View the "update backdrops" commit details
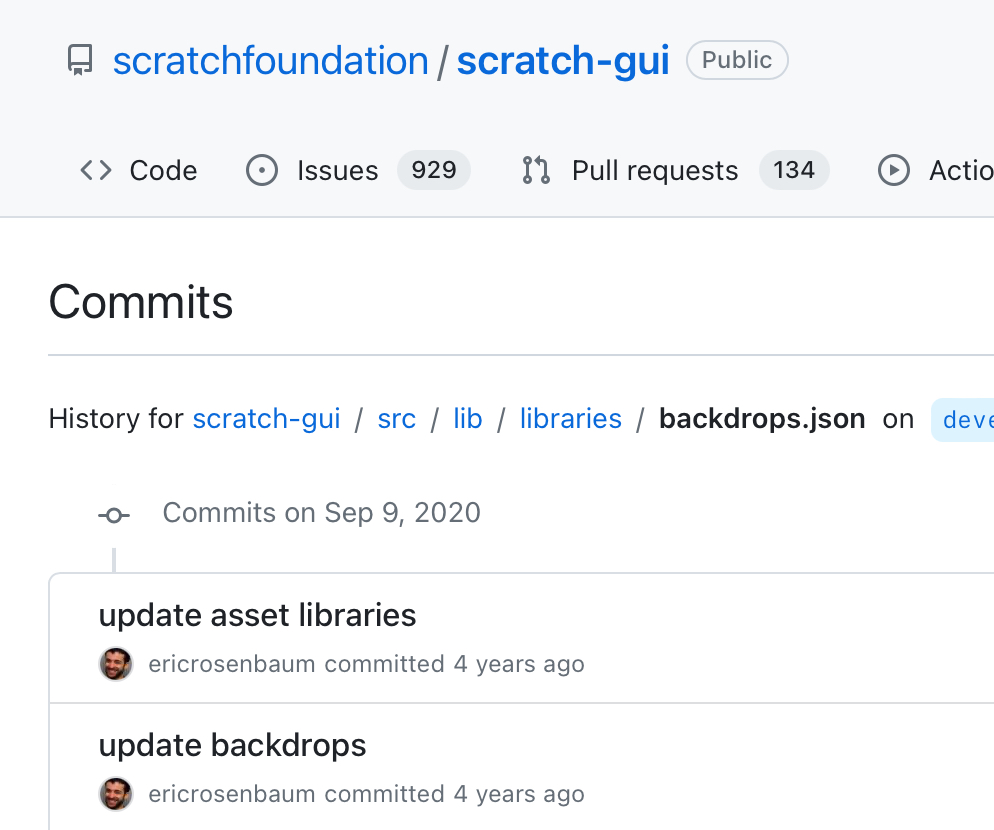 (232, 745)
